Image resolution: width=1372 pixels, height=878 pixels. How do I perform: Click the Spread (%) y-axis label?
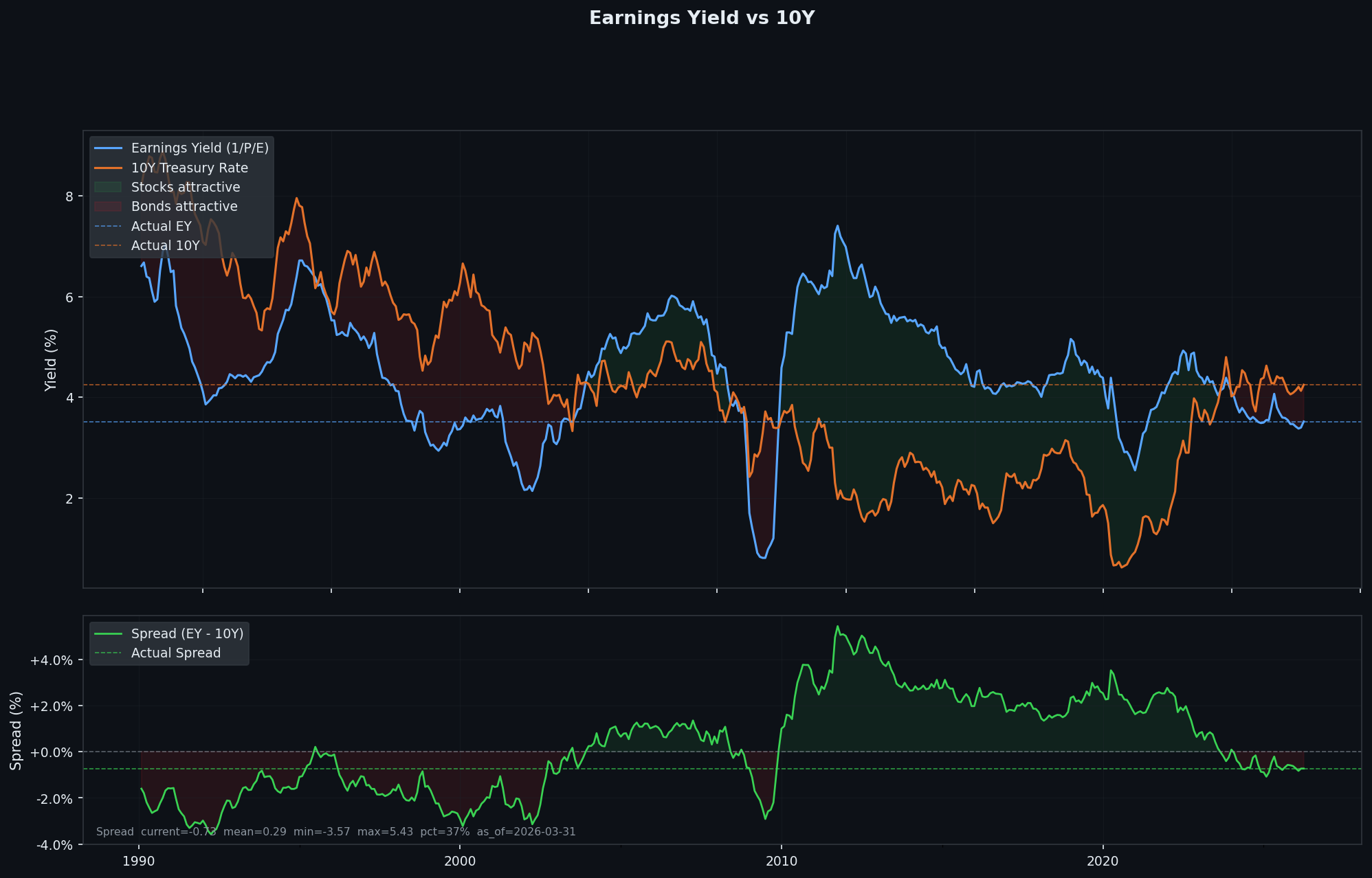pyautogui.click(x=16, y=730)
